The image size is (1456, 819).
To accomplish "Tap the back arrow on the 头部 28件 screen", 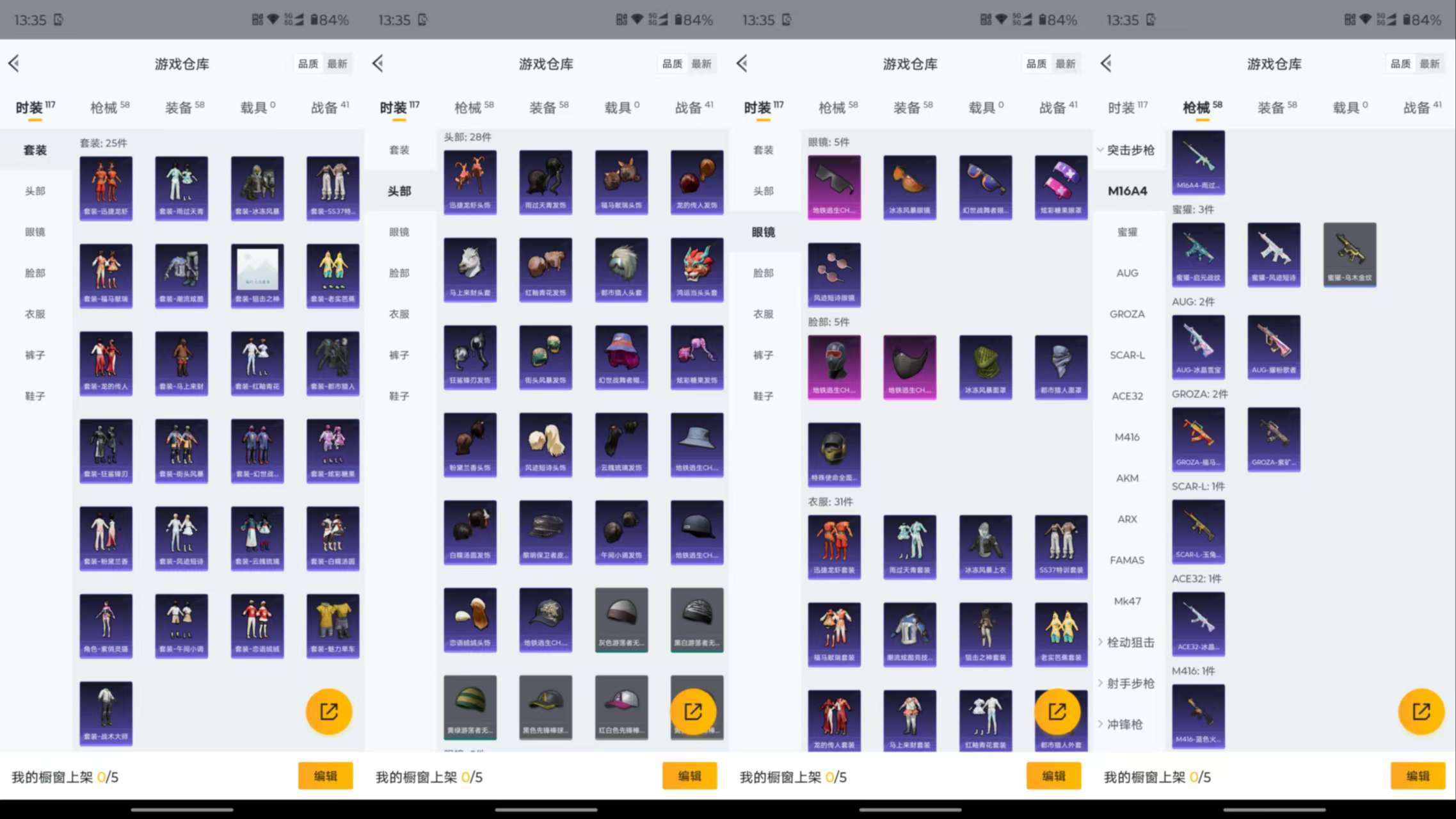I will tap(378, 63).
